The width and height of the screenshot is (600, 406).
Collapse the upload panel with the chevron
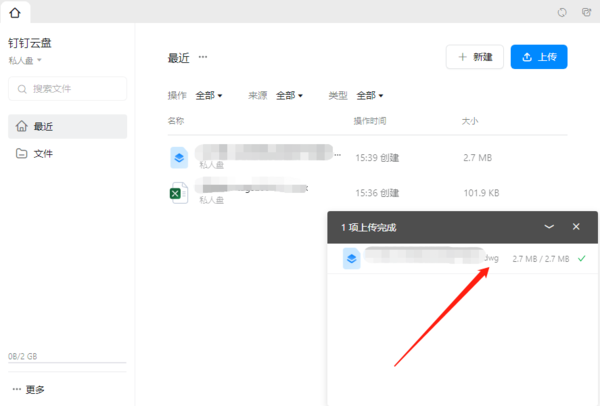[x=549, y=227]
